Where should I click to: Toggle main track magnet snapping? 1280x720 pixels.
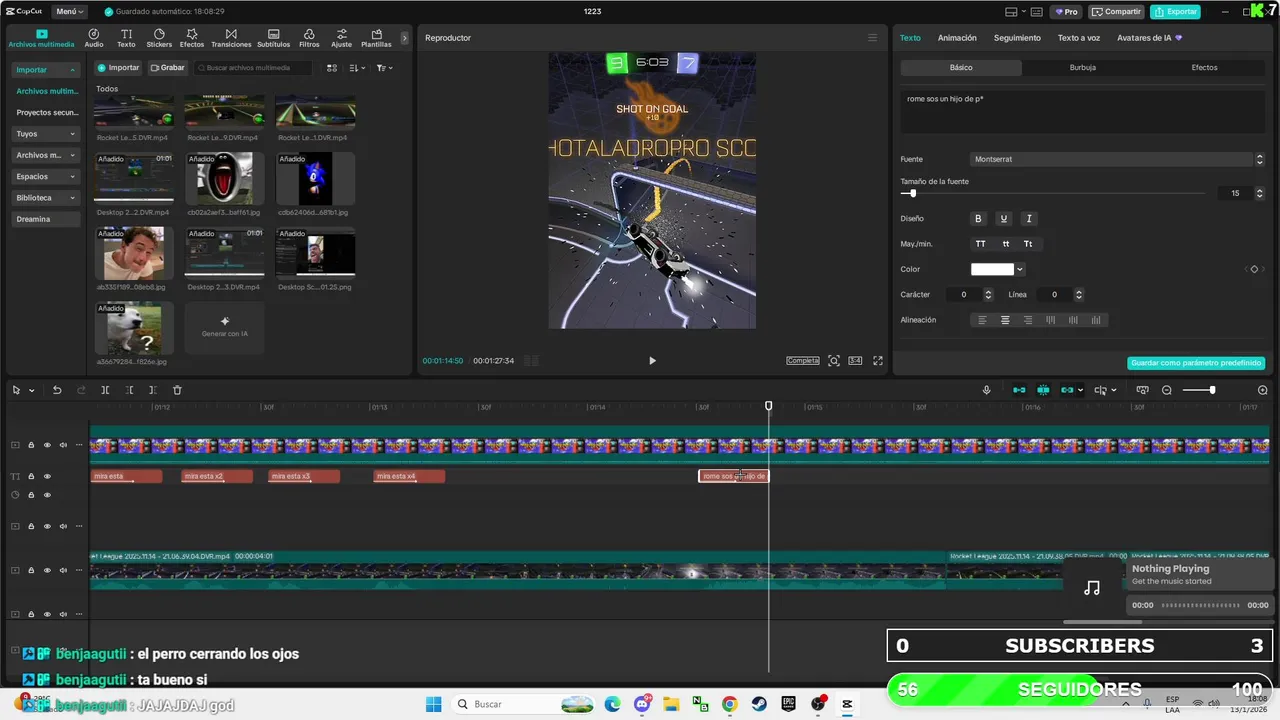[x=1019, y=390]
